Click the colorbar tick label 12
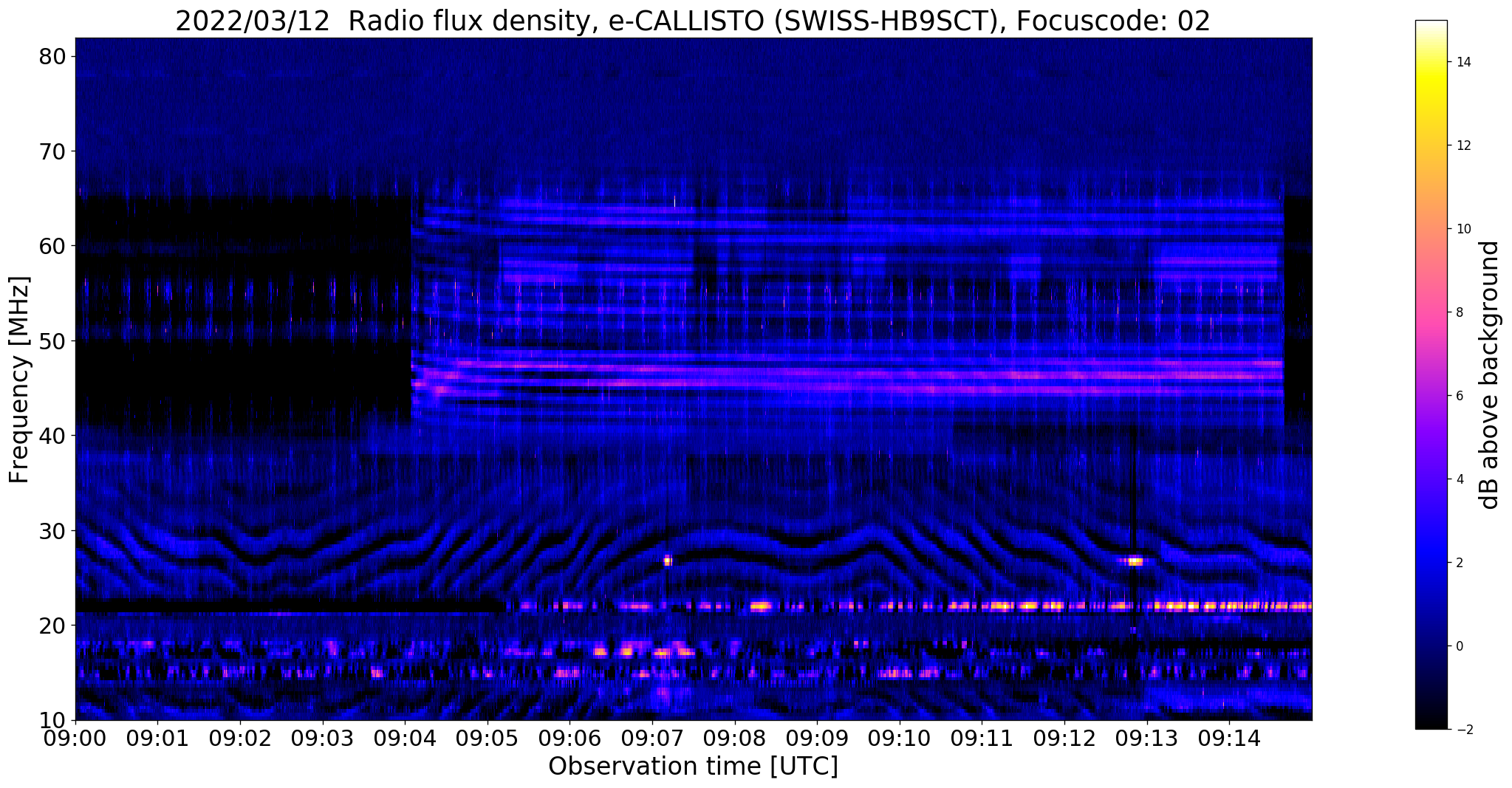1512x788 pixels. pos(1463,145)
